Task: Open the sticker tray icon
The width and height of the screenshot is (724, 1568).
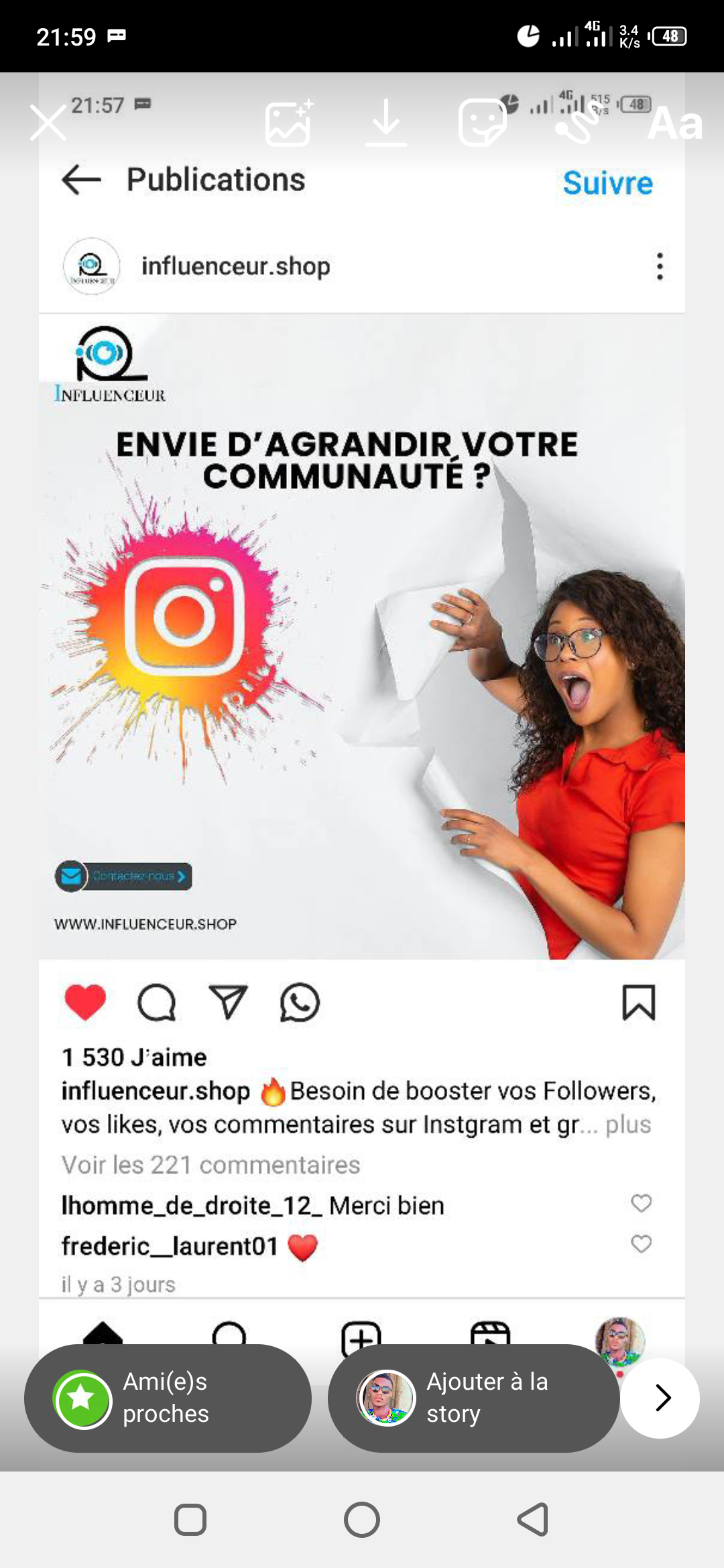Action: click(482, 123)
